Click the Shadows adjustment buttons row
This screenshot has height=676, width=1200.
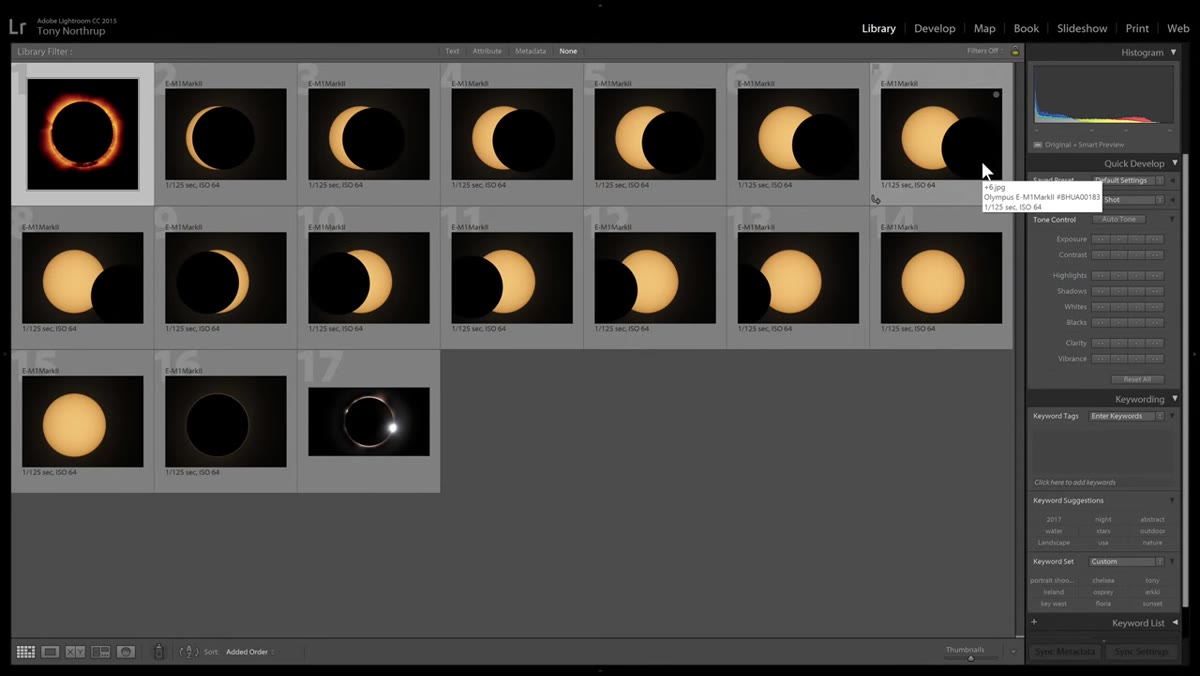1127,291
